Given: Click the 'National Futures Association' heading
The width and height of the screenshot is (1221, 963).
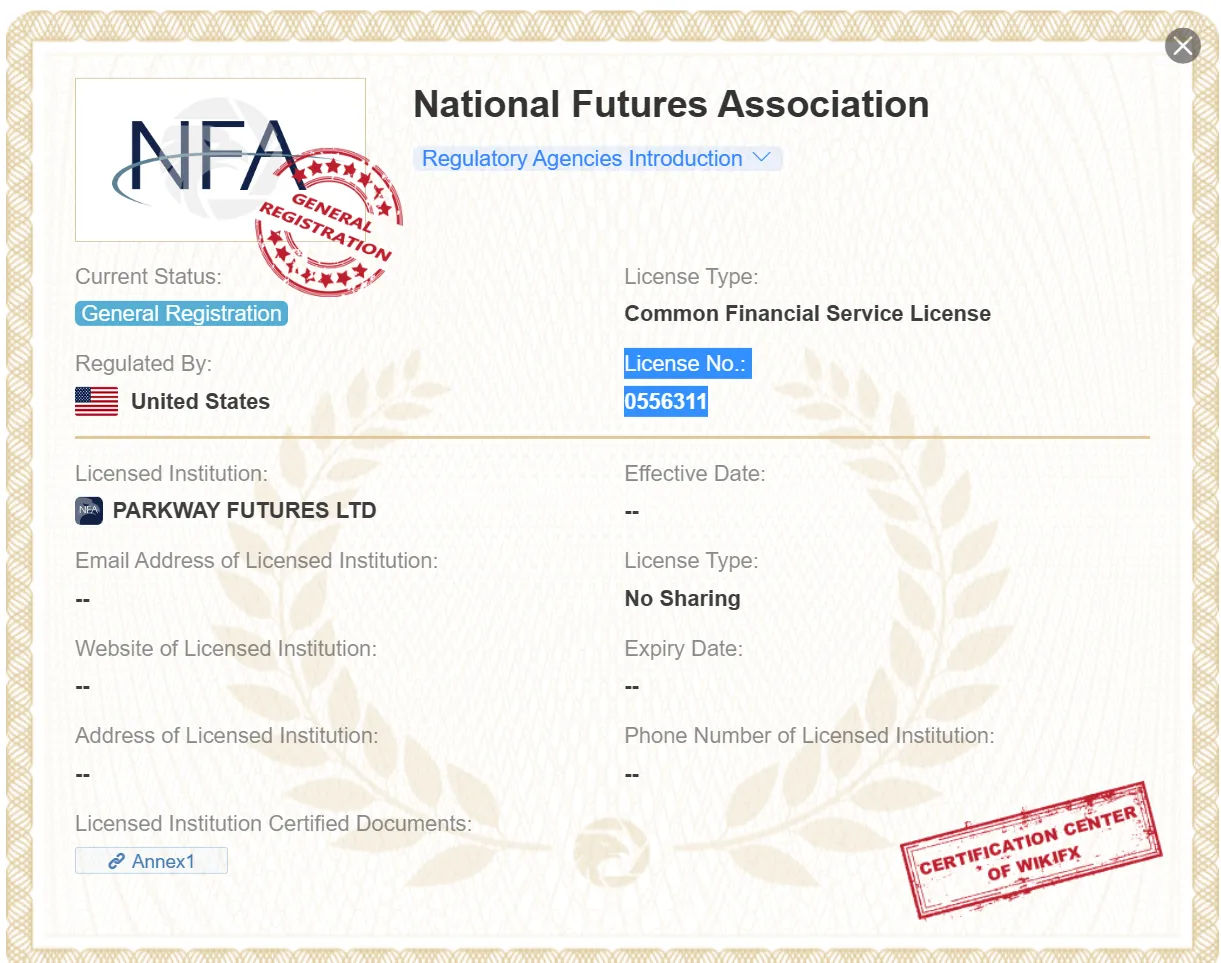Looking at the screenshot, I should click(x=671, y=104).
